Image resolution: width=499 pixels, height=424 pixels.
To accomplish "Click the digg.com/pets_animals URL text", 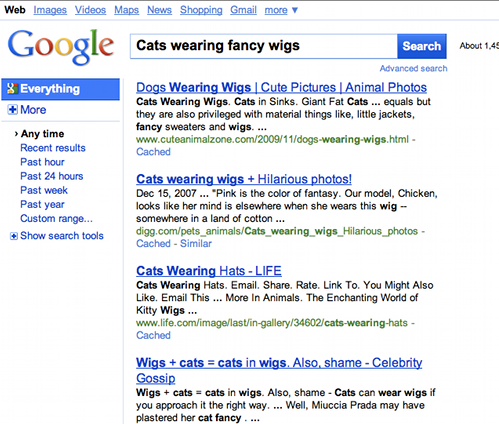I will click(277, 231).
